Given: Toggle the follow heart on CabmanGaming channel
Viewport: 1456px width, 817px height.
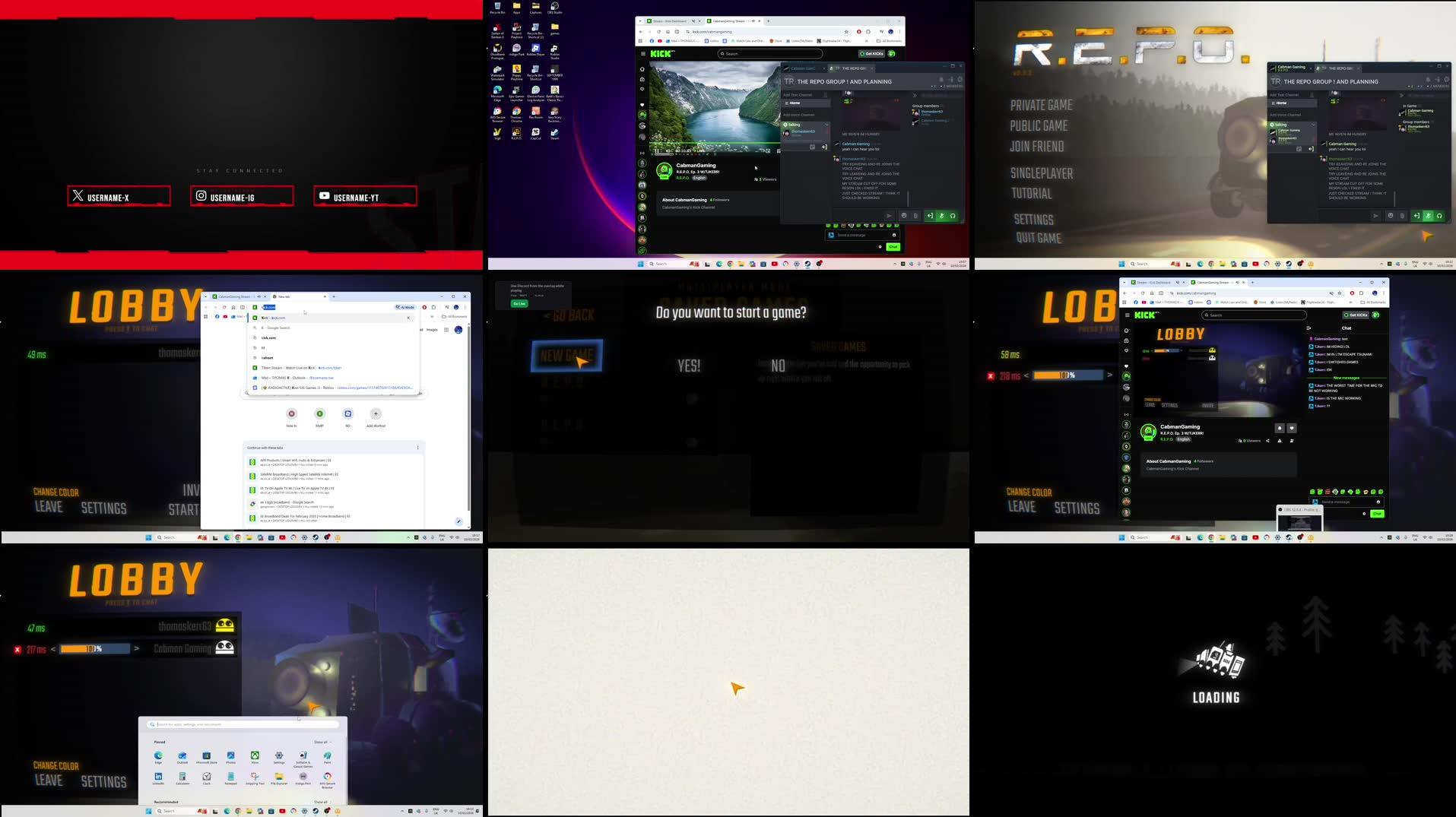Looking at the screenshot, I should pyautogui.click(x=1291, y=428).
